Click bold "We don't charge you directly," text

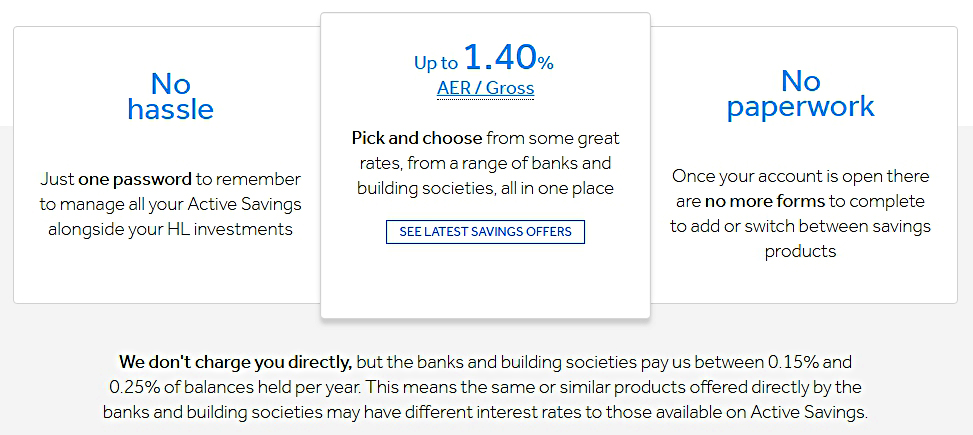[236, 362]
